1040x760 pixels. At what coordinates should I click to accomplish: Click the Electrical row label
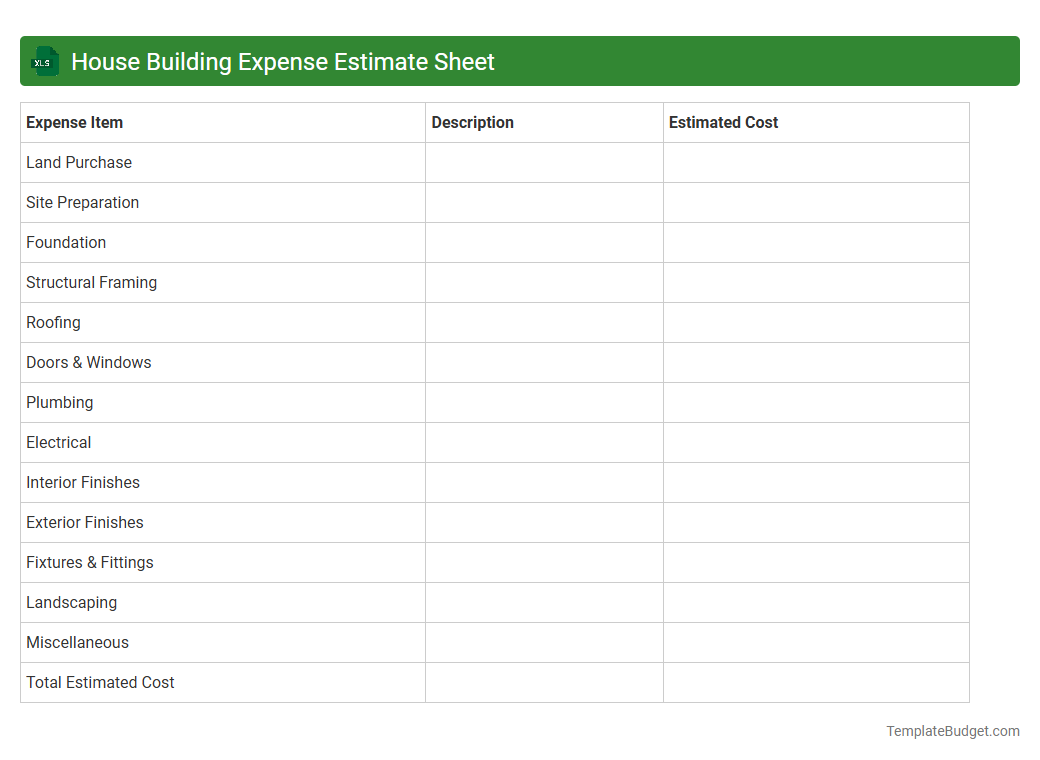click(x=58, y=442)
